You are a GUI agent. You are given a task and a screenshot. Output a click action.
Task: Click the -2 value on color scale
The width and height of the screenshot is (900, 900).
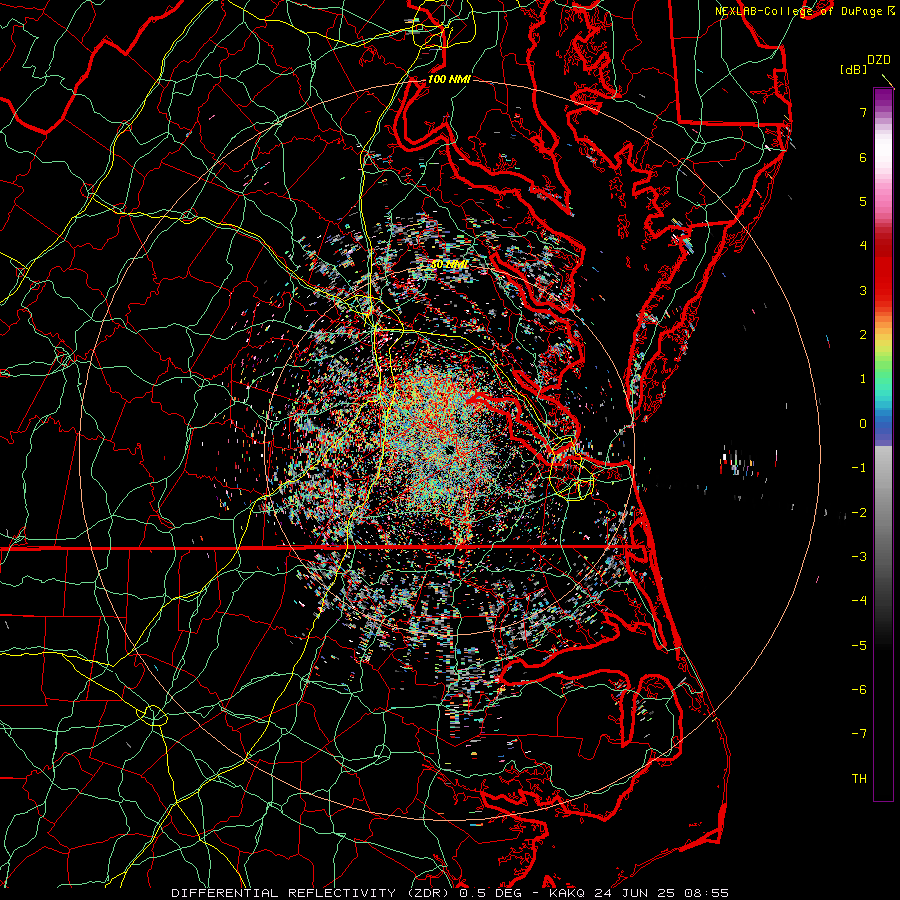[x=859, y=513]
